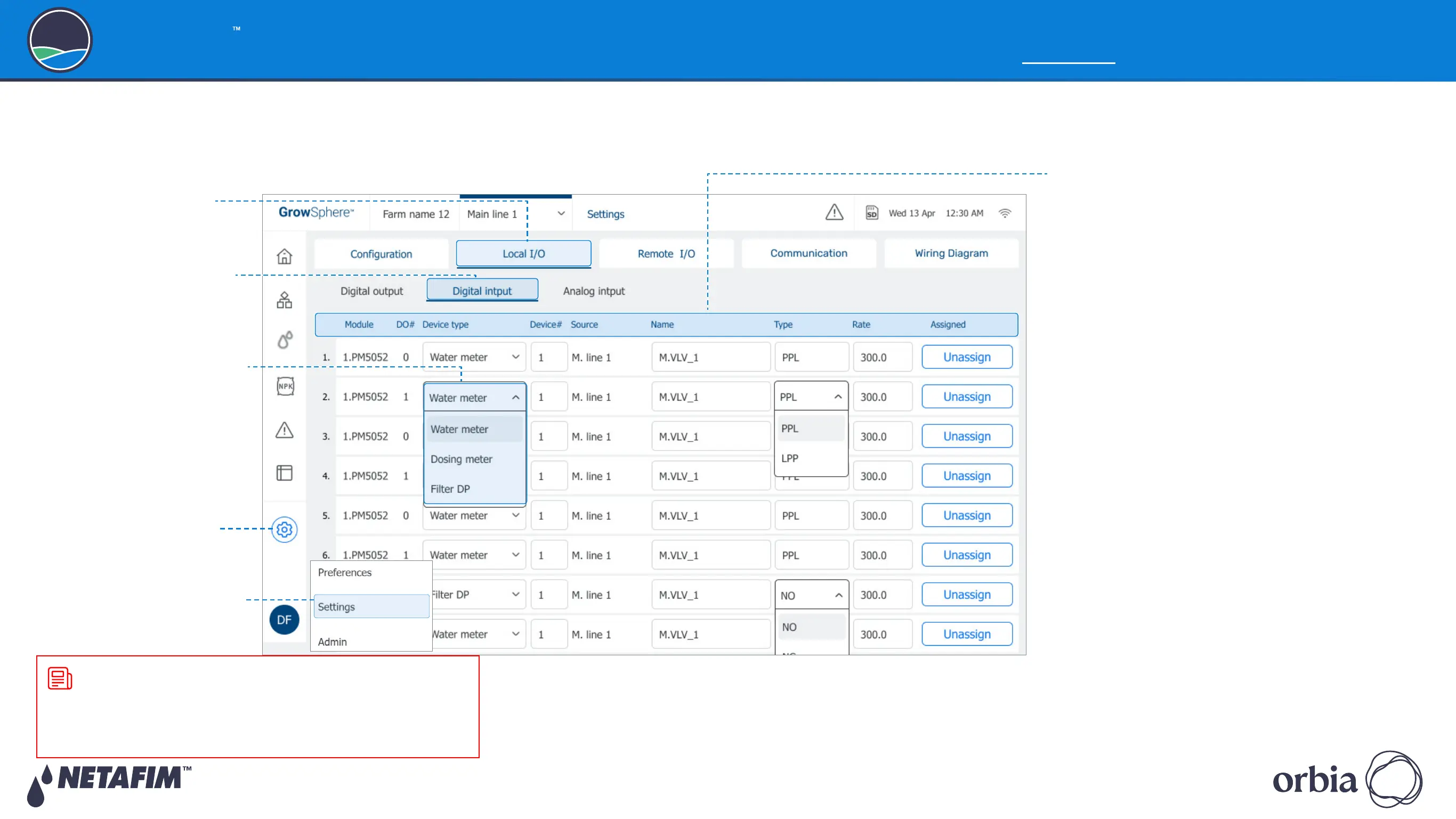Edit the Name field in row 5
The height and width of the screenshot is (819, 1456).
pos(710,515)
